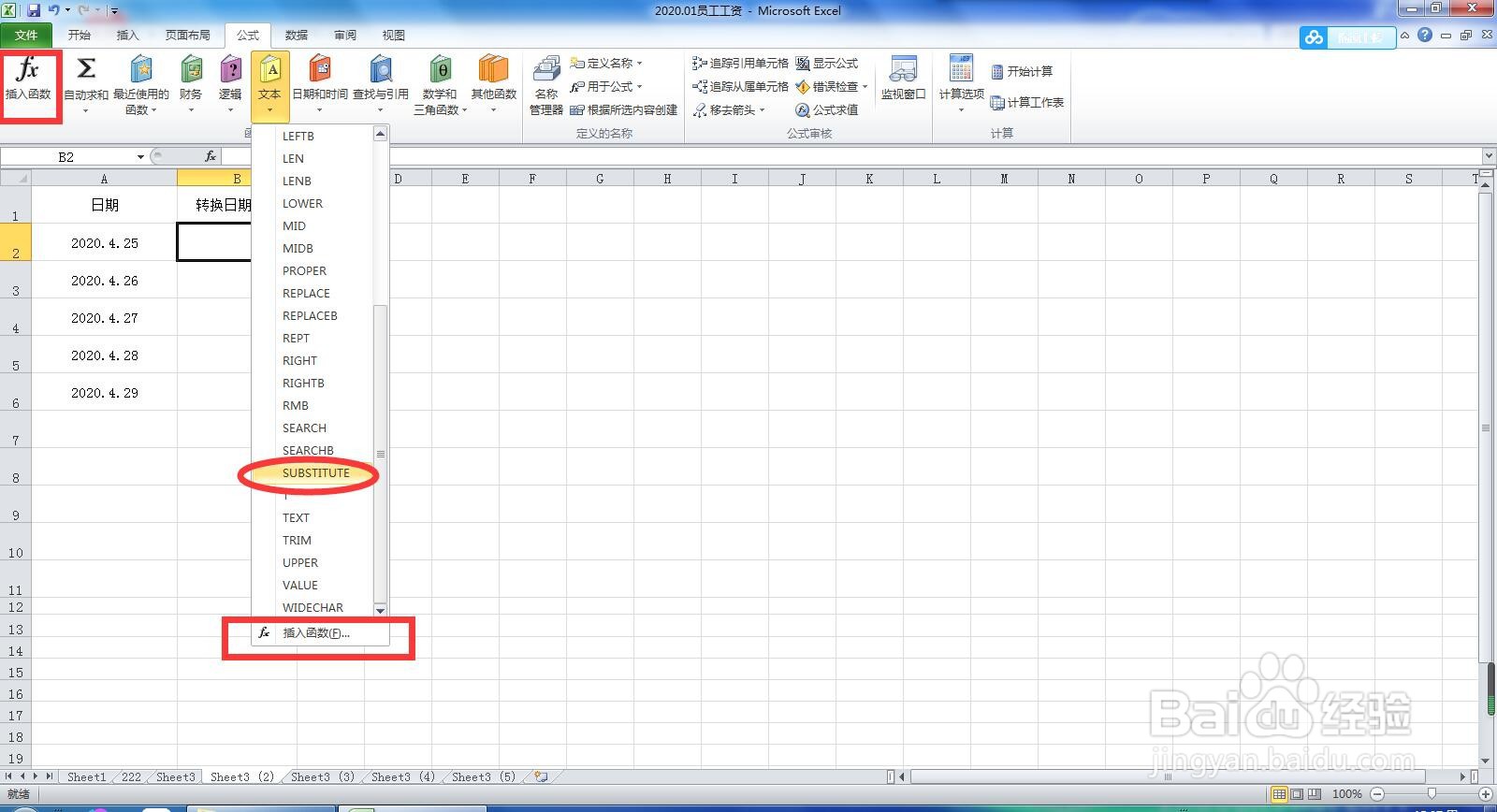Image resolution: width=1497 pixels, height=812 pixels.
Task: Click the Undo icon in quick access toolbar
Action: pos(54,10)
